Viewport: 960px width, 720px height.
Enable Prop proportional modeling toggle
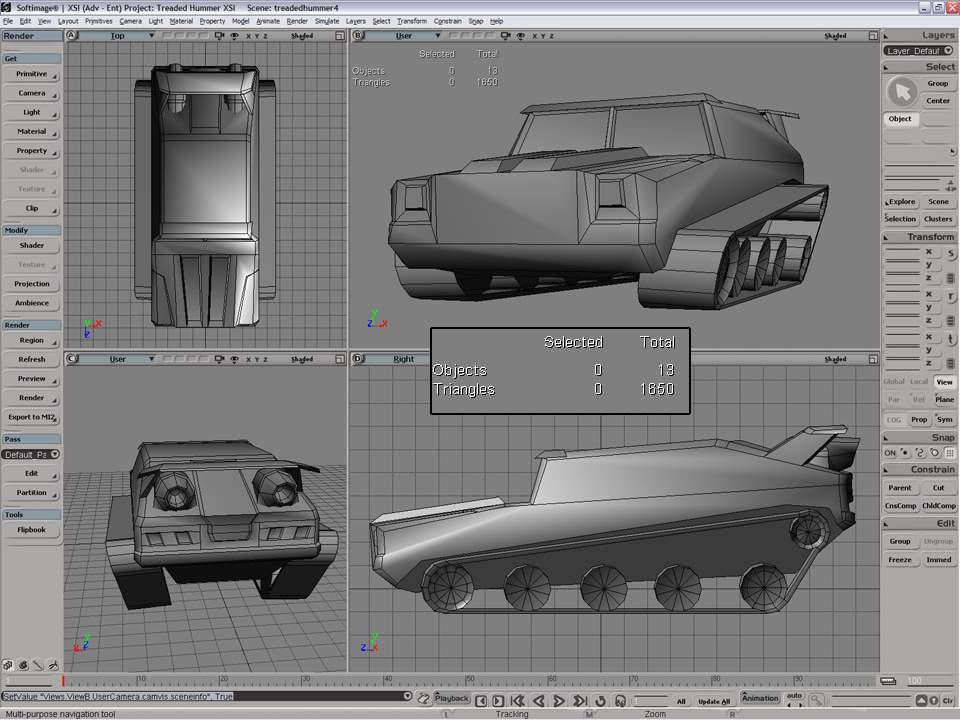tap(919, 420)
